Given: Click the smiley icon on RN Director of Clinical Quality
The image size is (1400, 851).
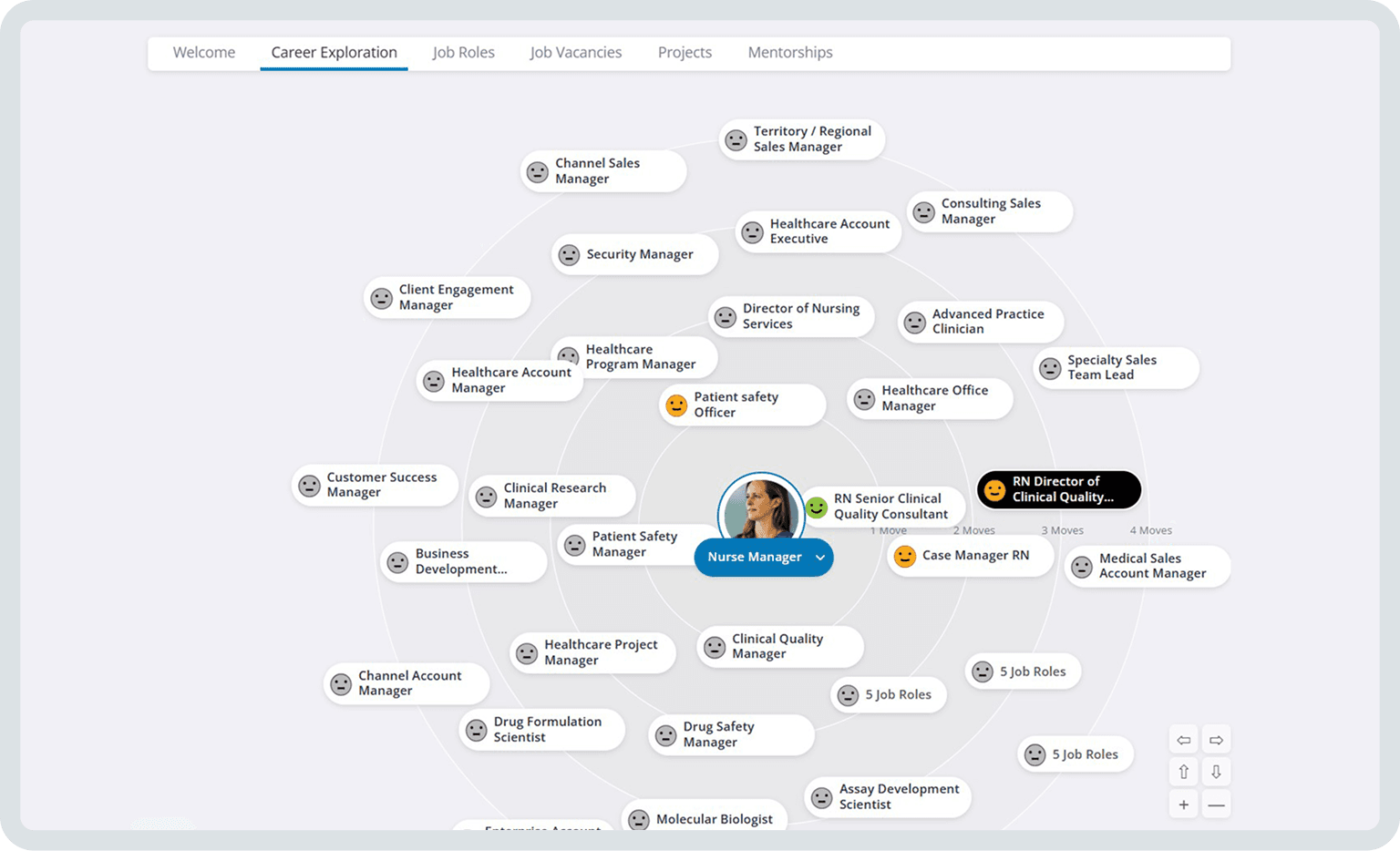Looking at the screenshot, I should (x=995, y=489).
